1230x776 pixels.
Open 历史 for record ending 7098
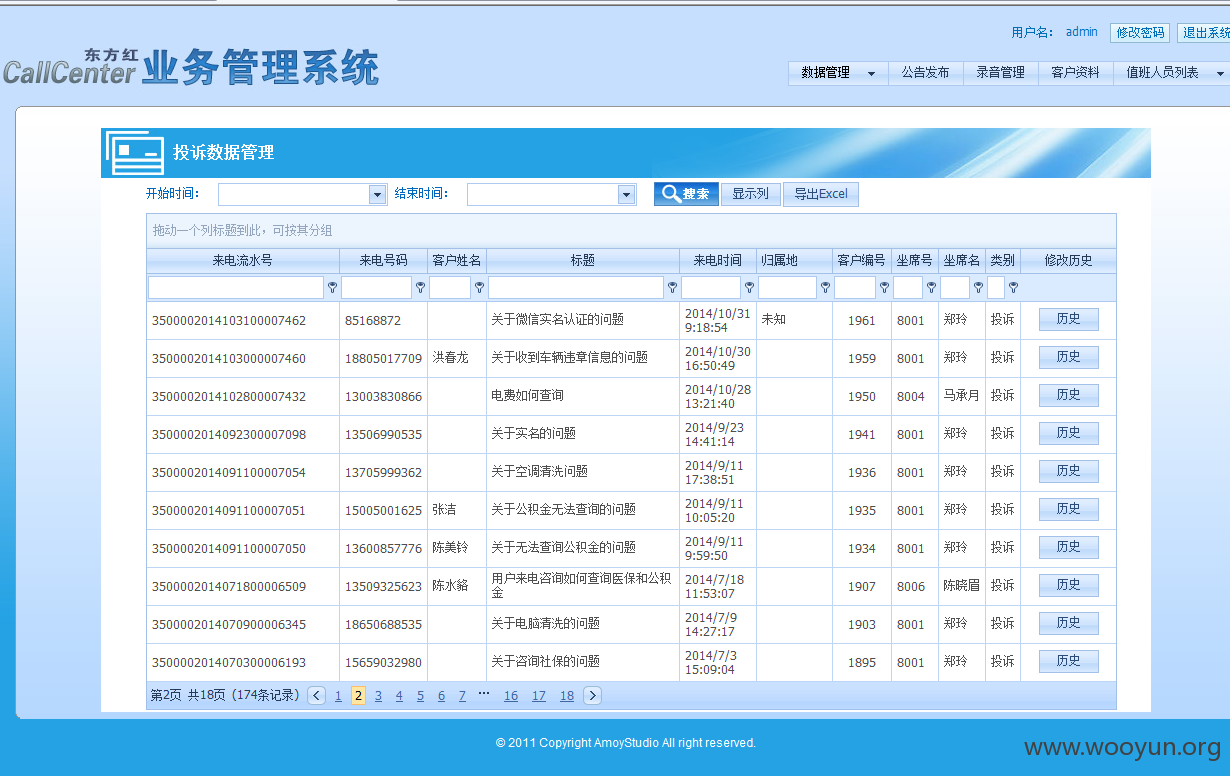pos(1068,433)
